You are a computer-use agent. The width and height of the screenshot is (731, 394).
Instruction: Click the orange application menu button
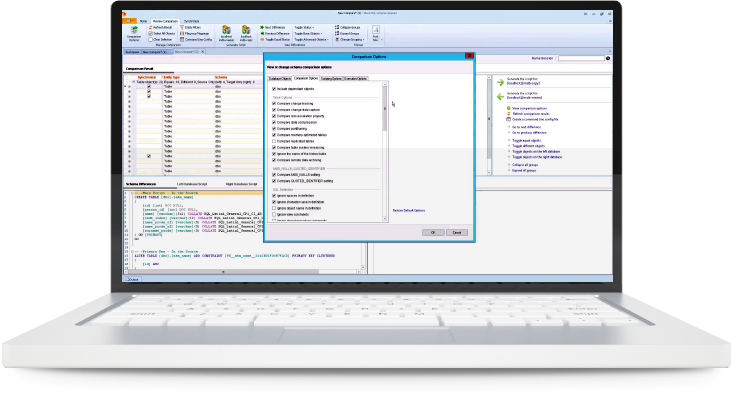[129, 21]
